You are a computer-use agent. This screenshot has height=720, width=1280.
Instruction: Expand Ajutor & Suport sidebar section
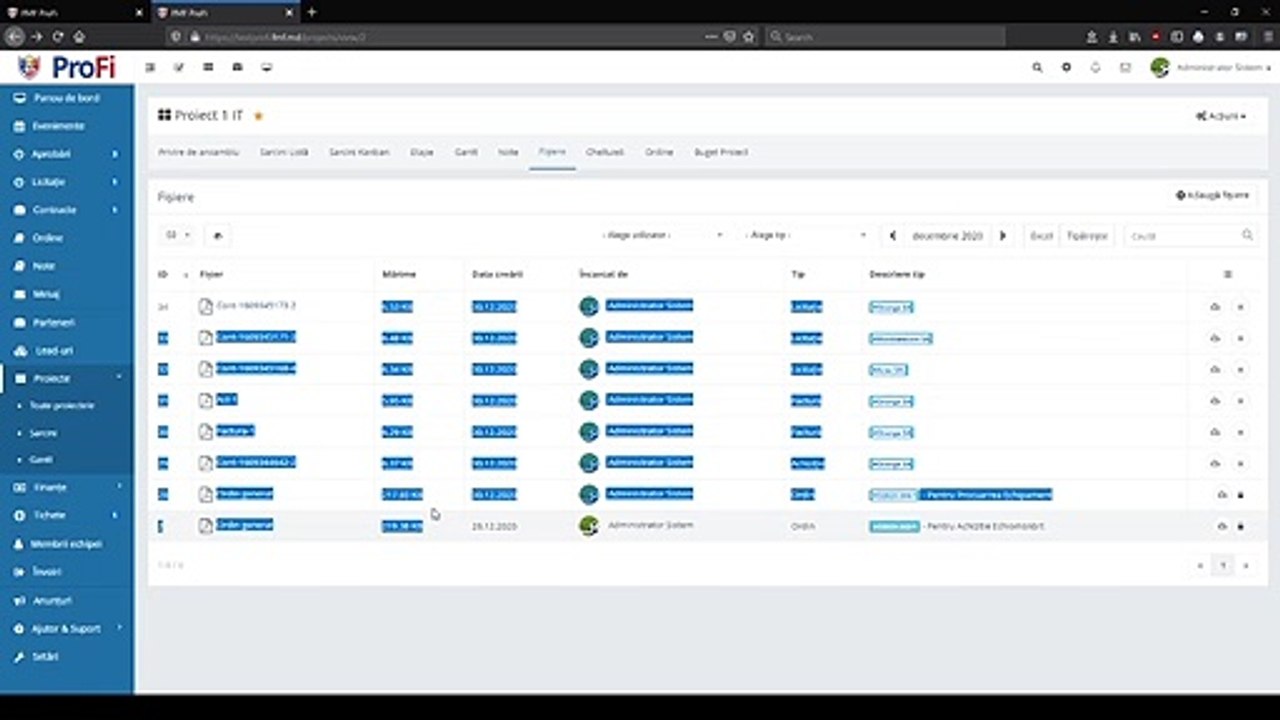coord(66,628)
